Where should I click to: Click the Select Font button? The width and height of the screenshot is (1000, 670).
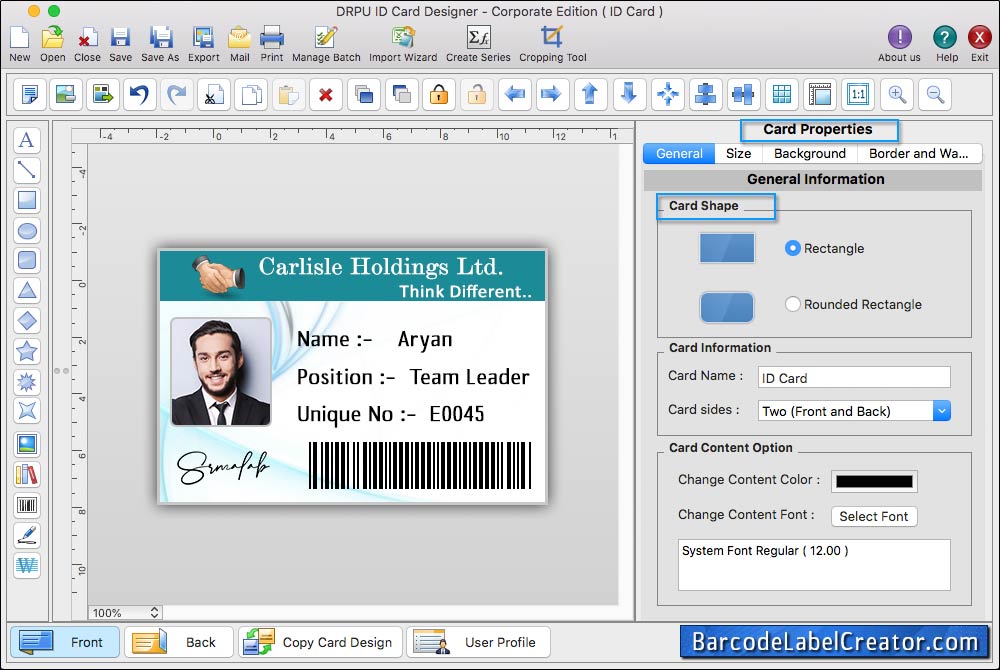874,516
